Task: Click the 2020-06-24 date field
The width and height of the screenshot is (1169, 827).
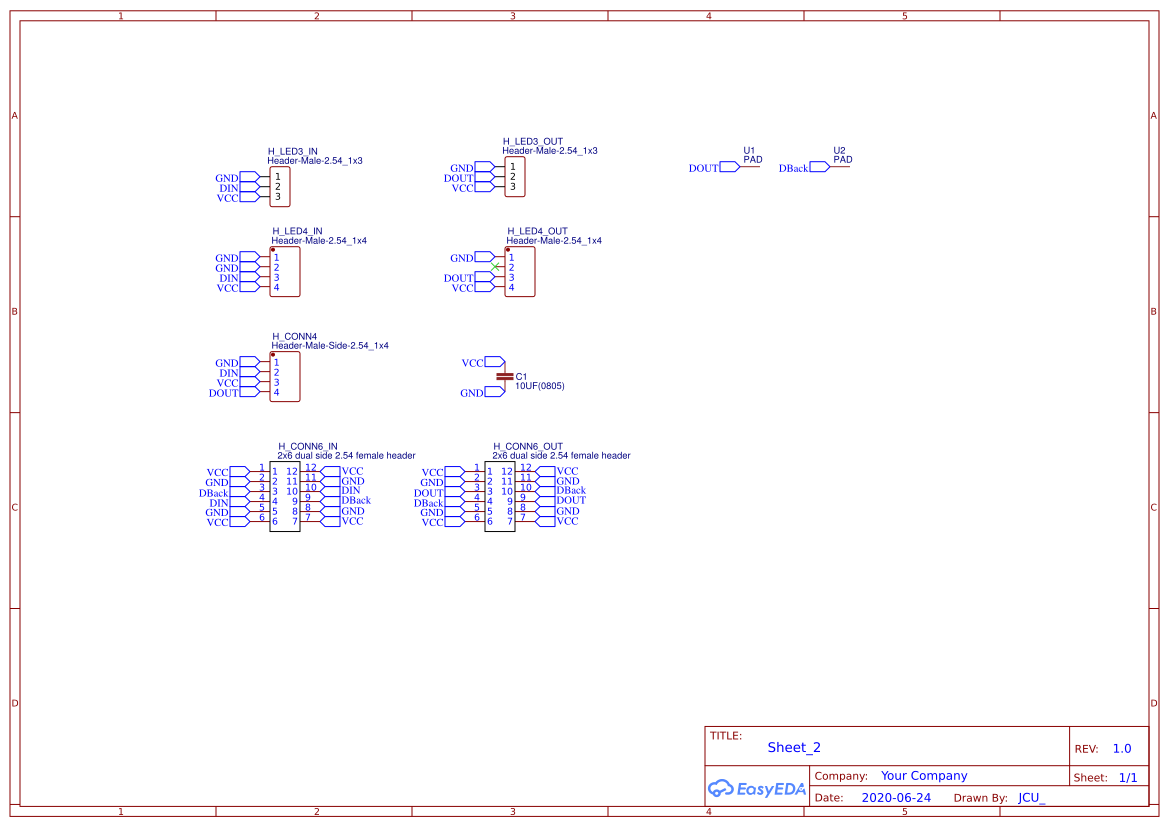Action: point(896,797)
